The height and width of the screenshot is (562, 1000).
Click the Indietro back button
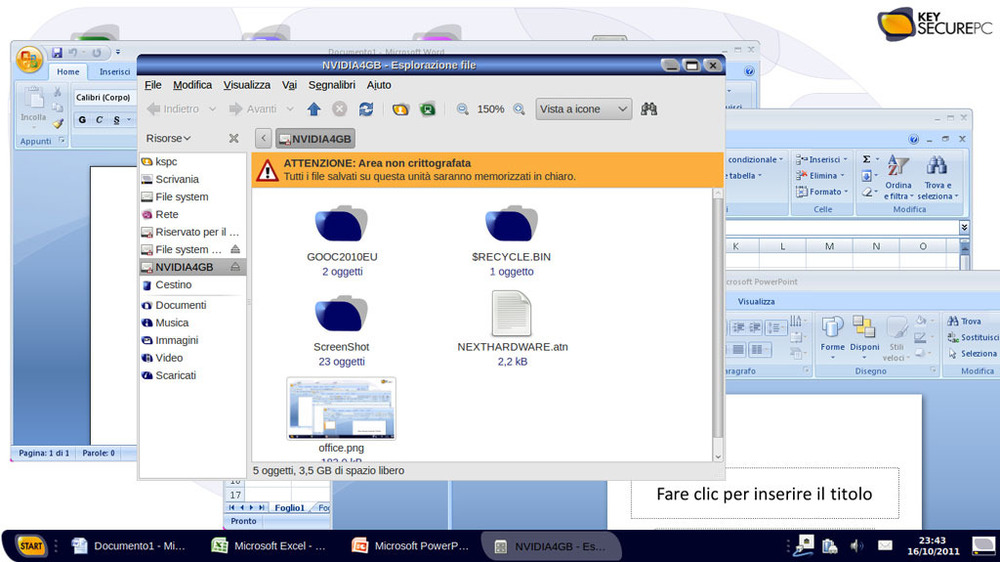tap(173, 109)
